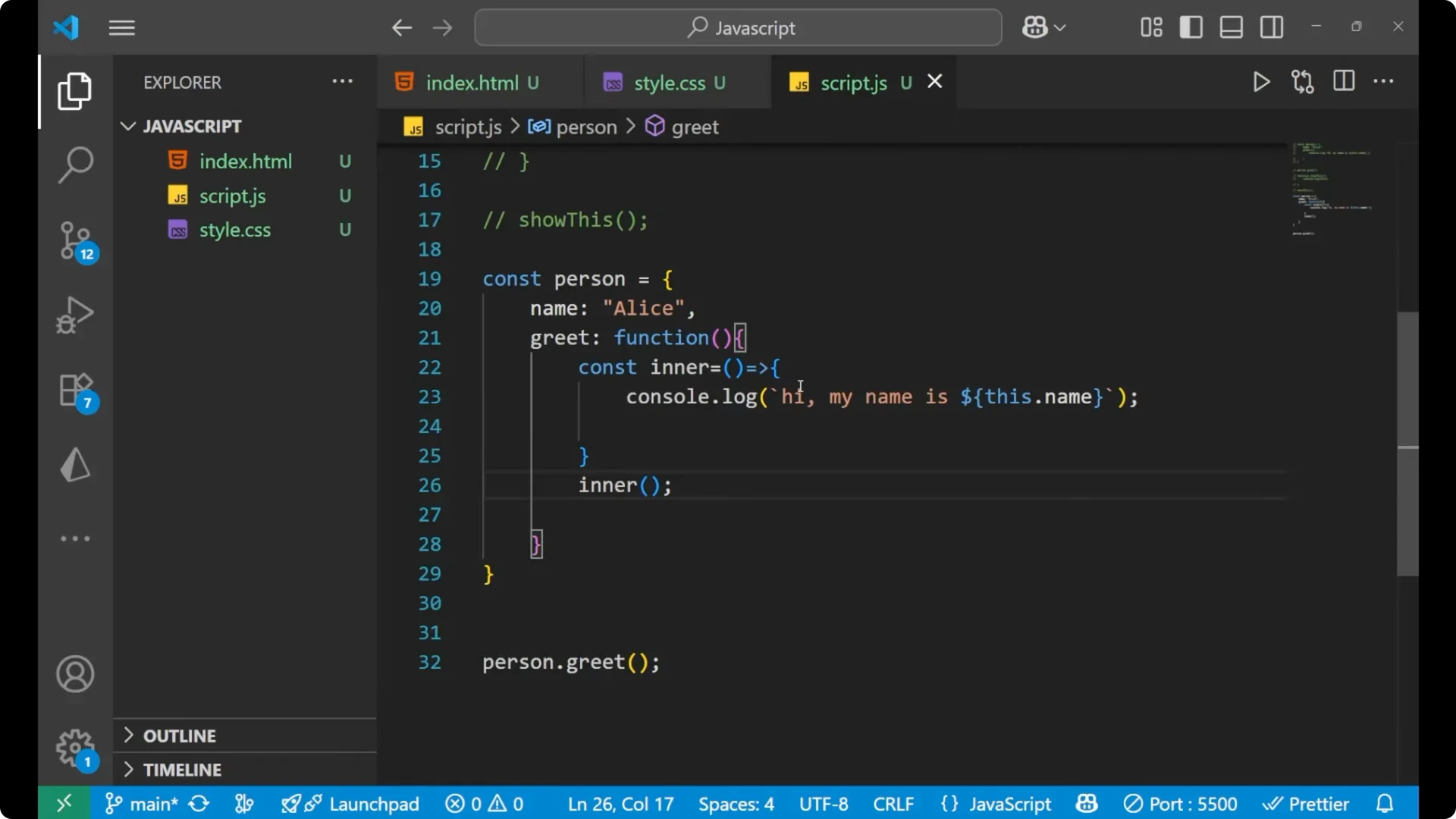This screenshot has height=819, width=1456.
Task: Click the Prettier status bar item
Action: (x=1306, y=804)
